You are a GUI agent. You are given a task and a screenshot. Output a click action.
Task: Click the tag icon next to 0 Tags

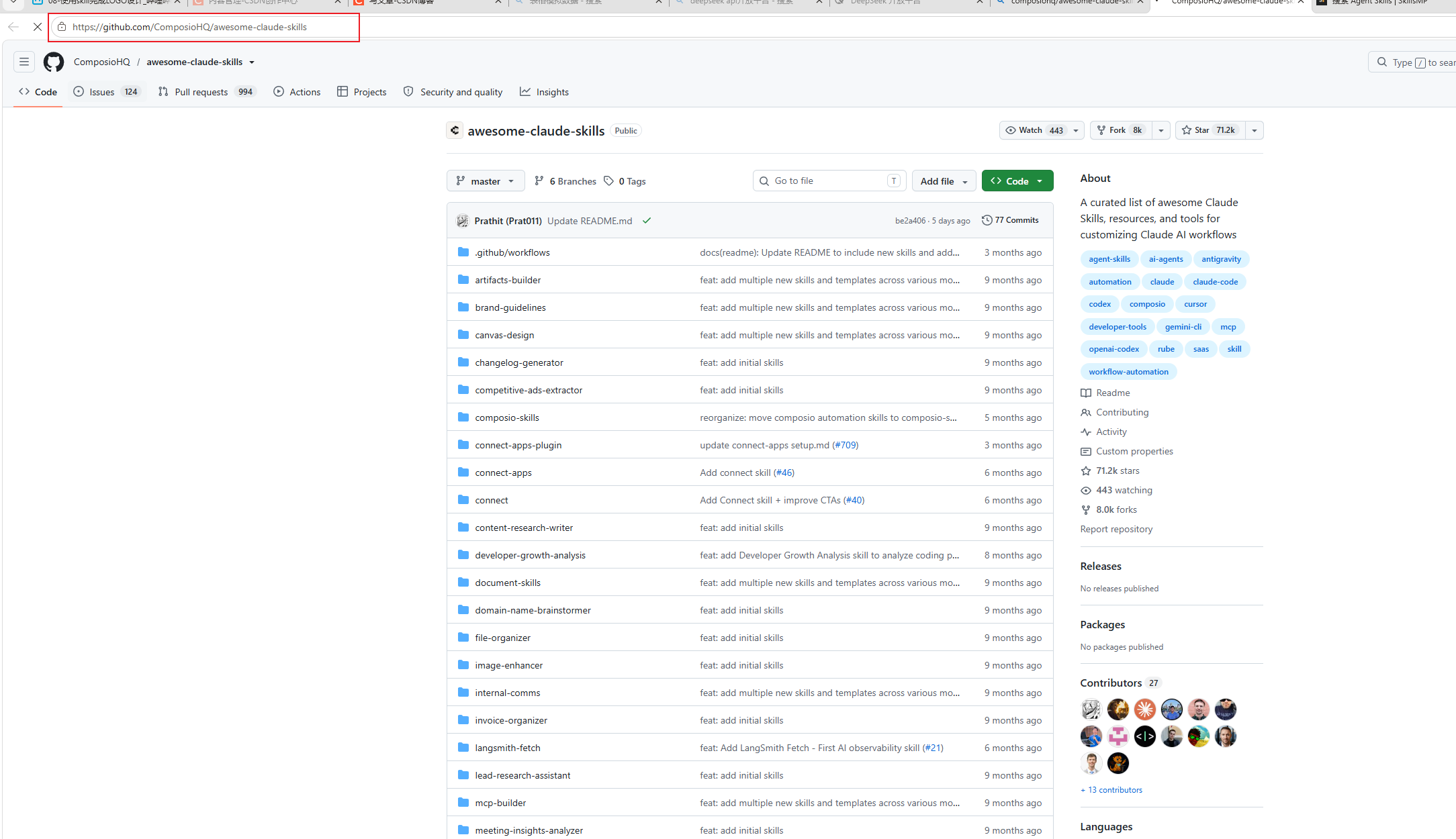(x=608, y=181)
